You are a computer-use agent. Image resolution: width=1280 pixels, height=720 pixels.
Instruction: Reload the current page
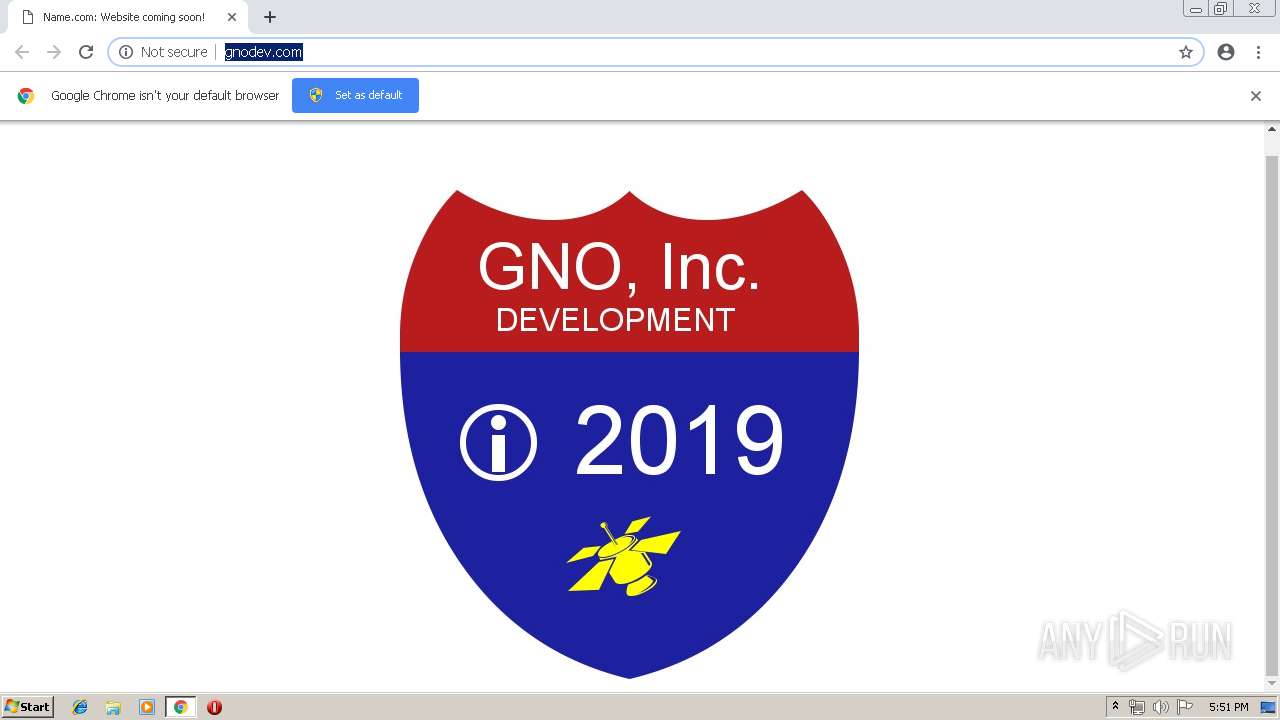click(86, 52)
